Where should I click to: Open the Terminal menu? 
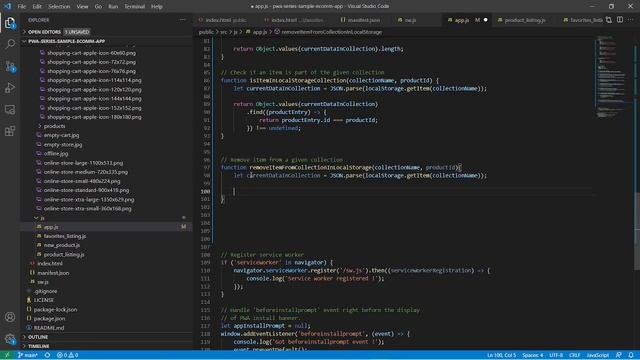(x=134, y=7)
